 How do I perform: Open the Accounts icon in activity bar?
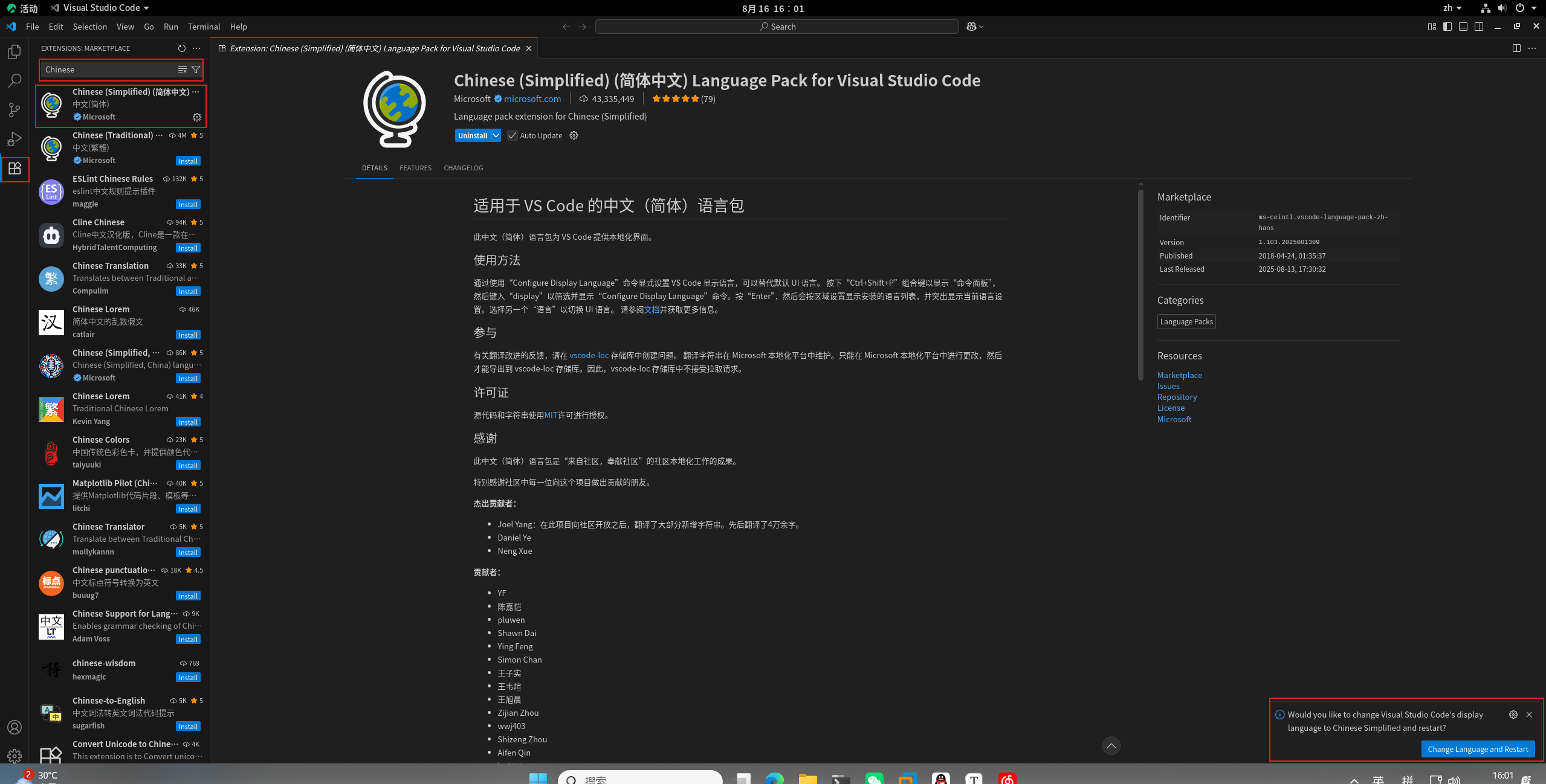[15, 727]
